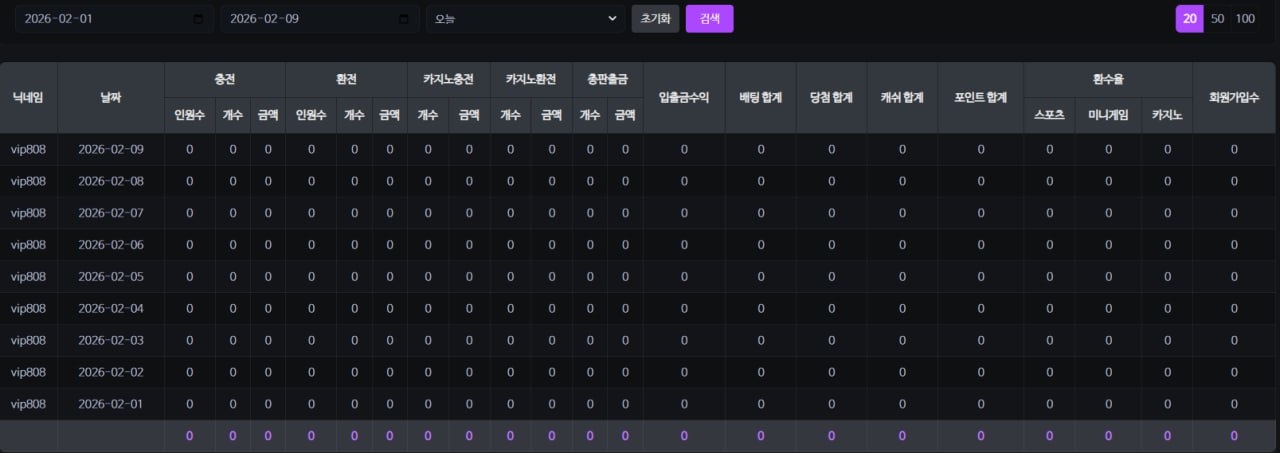Image resolution: width=1280 pixels, height=453 pixels.
Task: Select the 입출금수익 column header
Action: point(684,97)
